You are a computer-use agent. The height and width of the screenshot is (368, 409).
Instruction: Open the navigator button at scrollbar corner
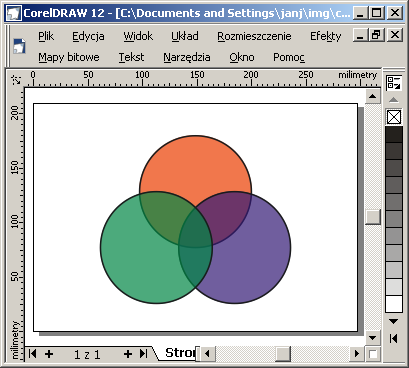[x=373, y=354]
